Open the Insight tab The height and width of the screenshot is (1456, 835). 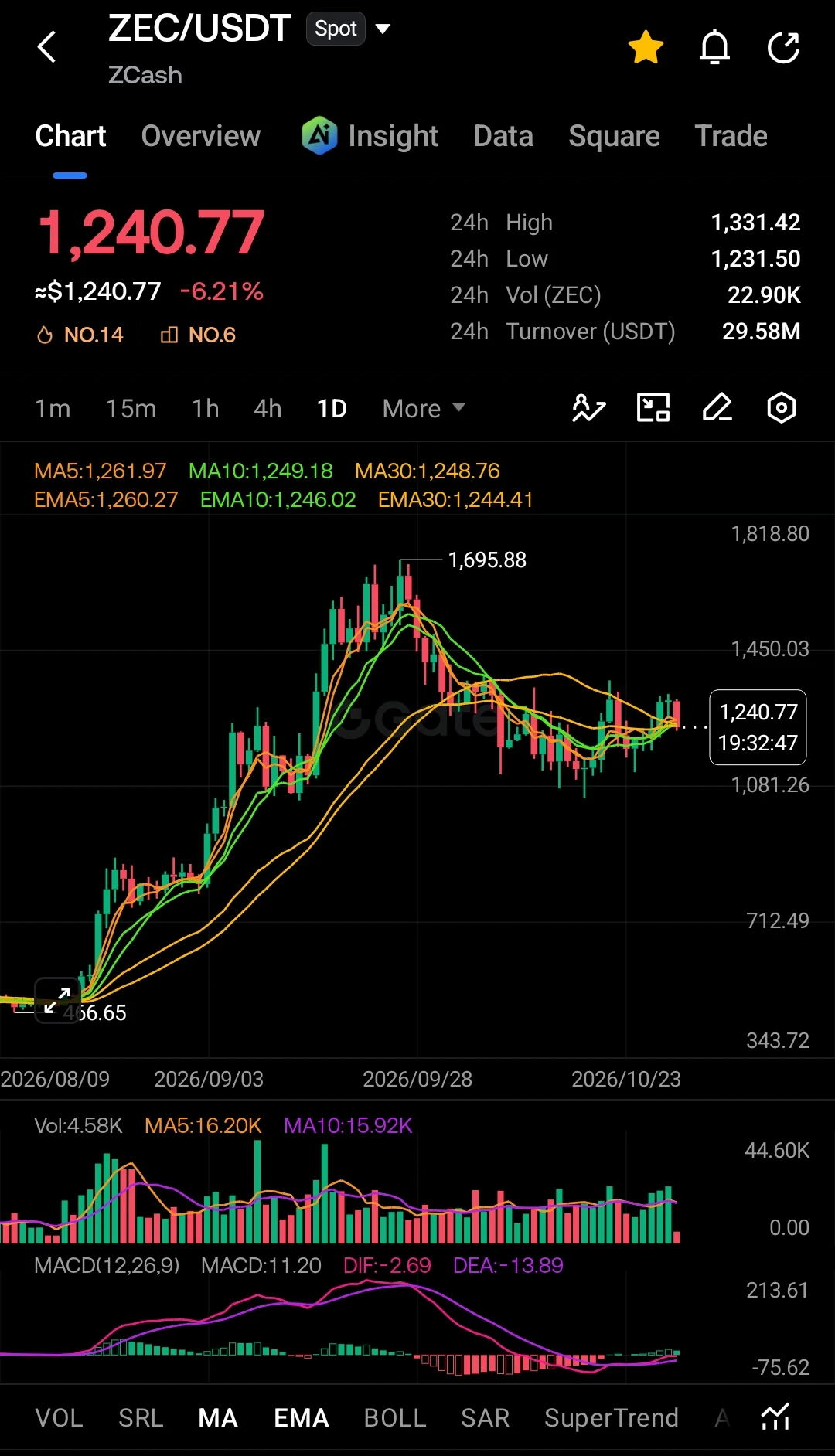(370, 136)
